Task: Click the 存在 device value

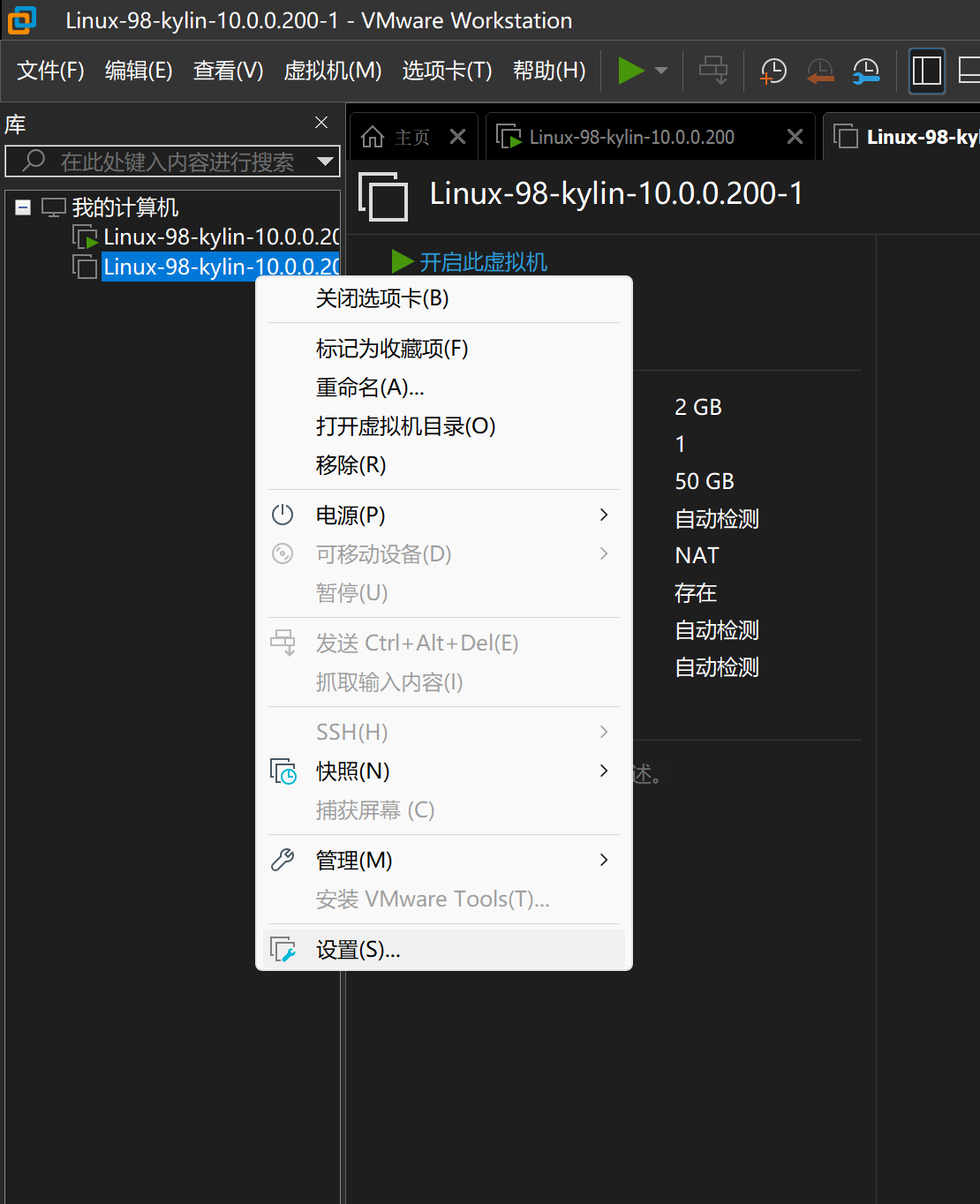Action: click(x=696, y=592)
